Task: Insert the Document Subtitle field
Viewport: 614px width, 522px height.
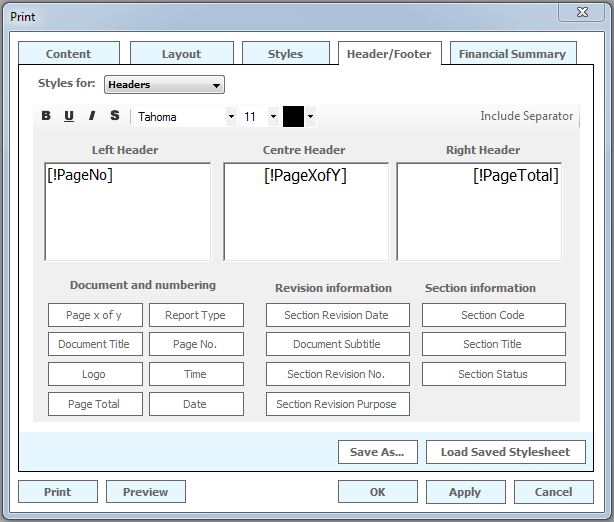Action: click(x=338, y=344)
